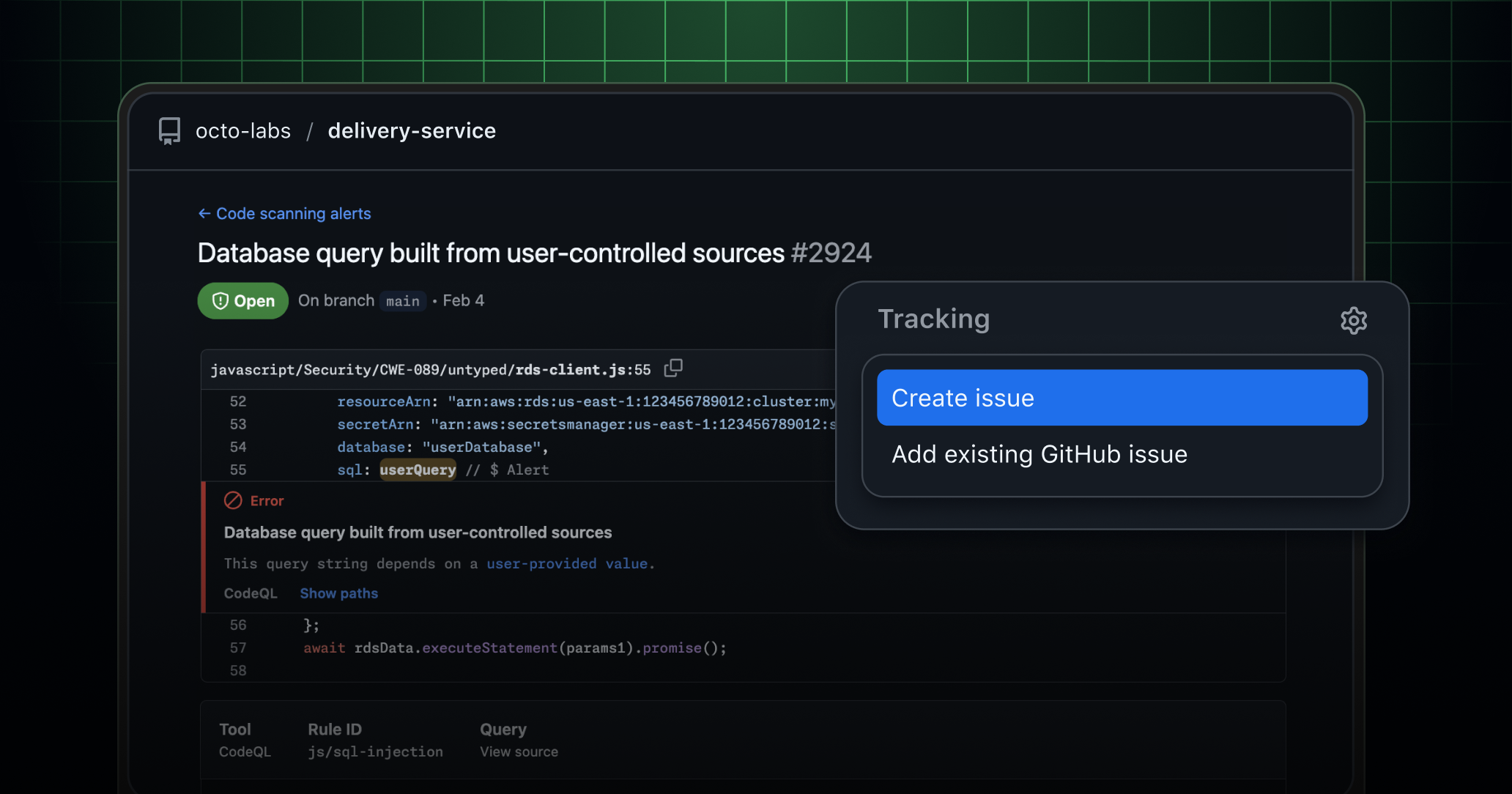Click the shield icon in the Open badge
This screenshot has height=794, width=1512.
(220, 300)
